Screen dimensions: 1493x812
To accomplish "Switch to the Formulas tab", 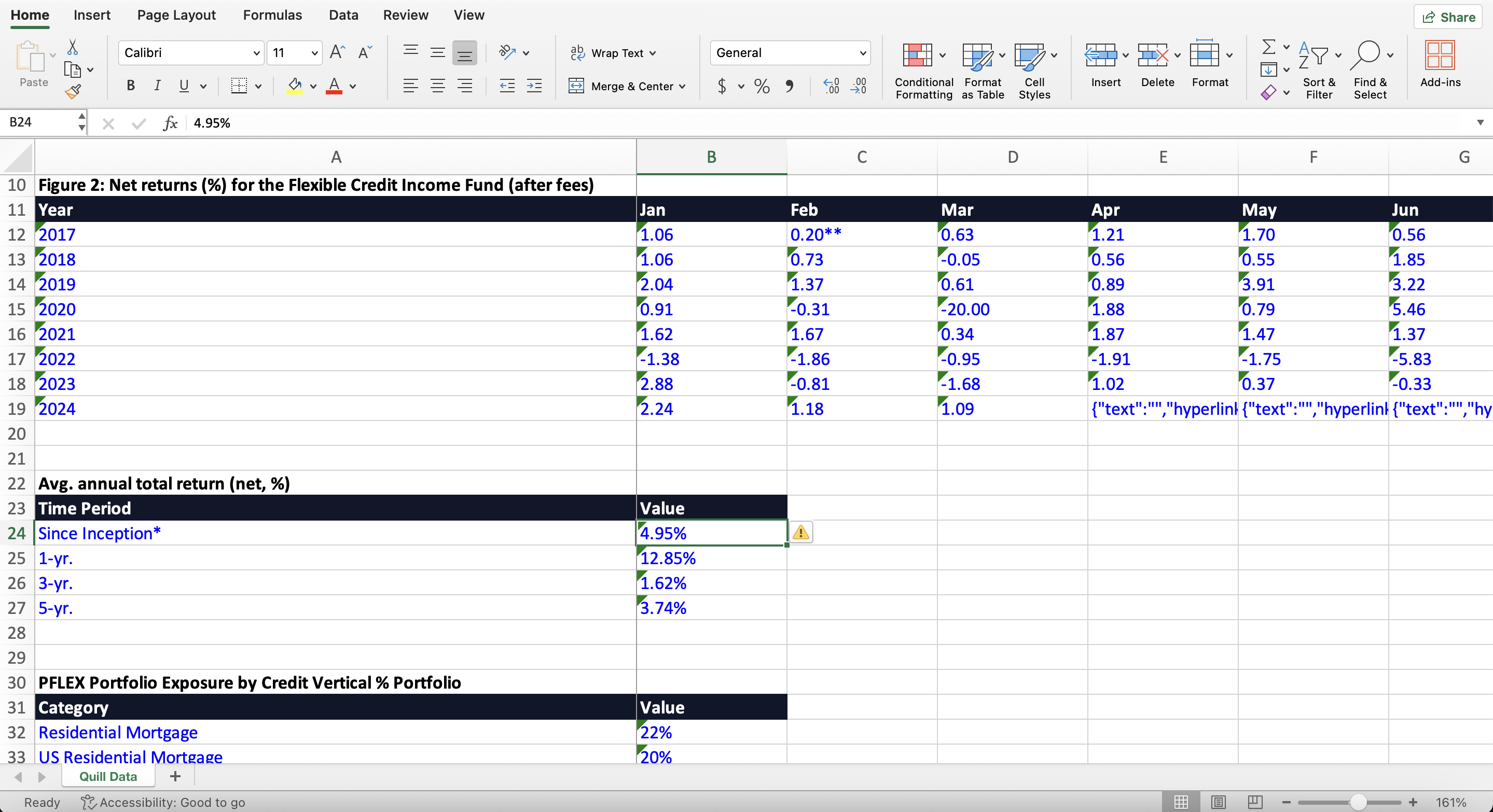I will pyautogui.click(x=272, y=15).
